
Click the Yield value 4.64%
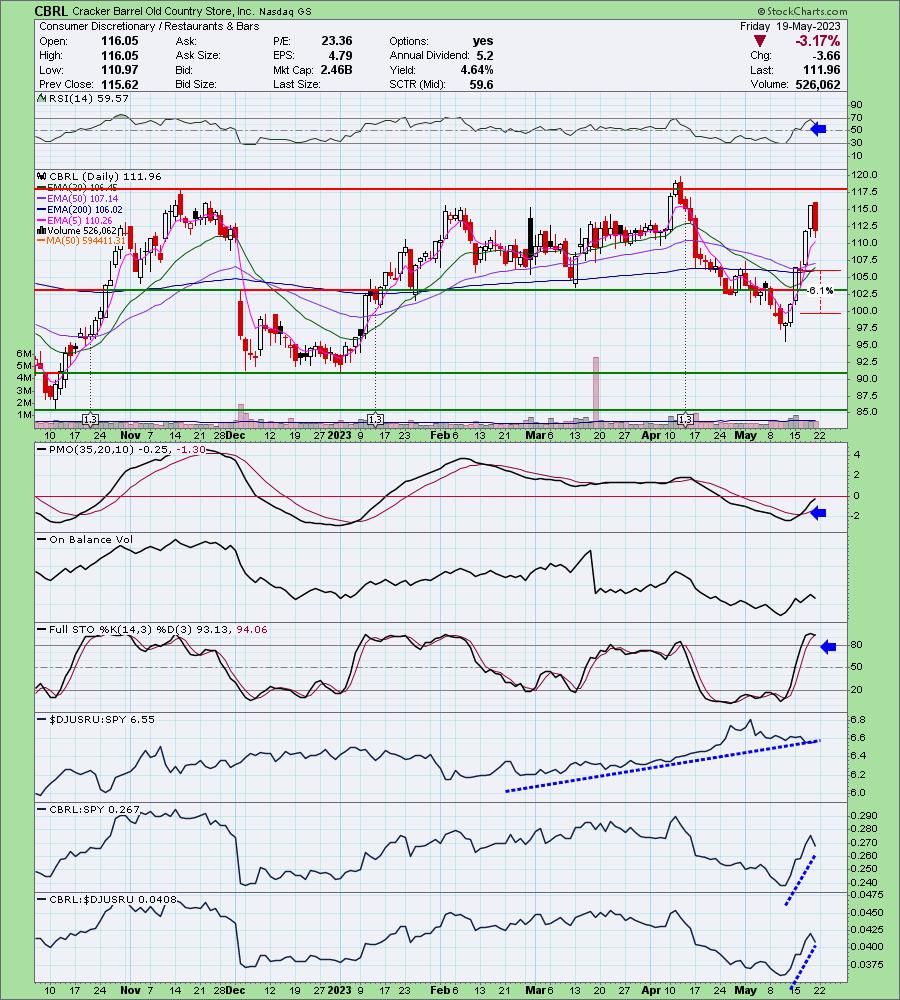(x=477, y=70)
